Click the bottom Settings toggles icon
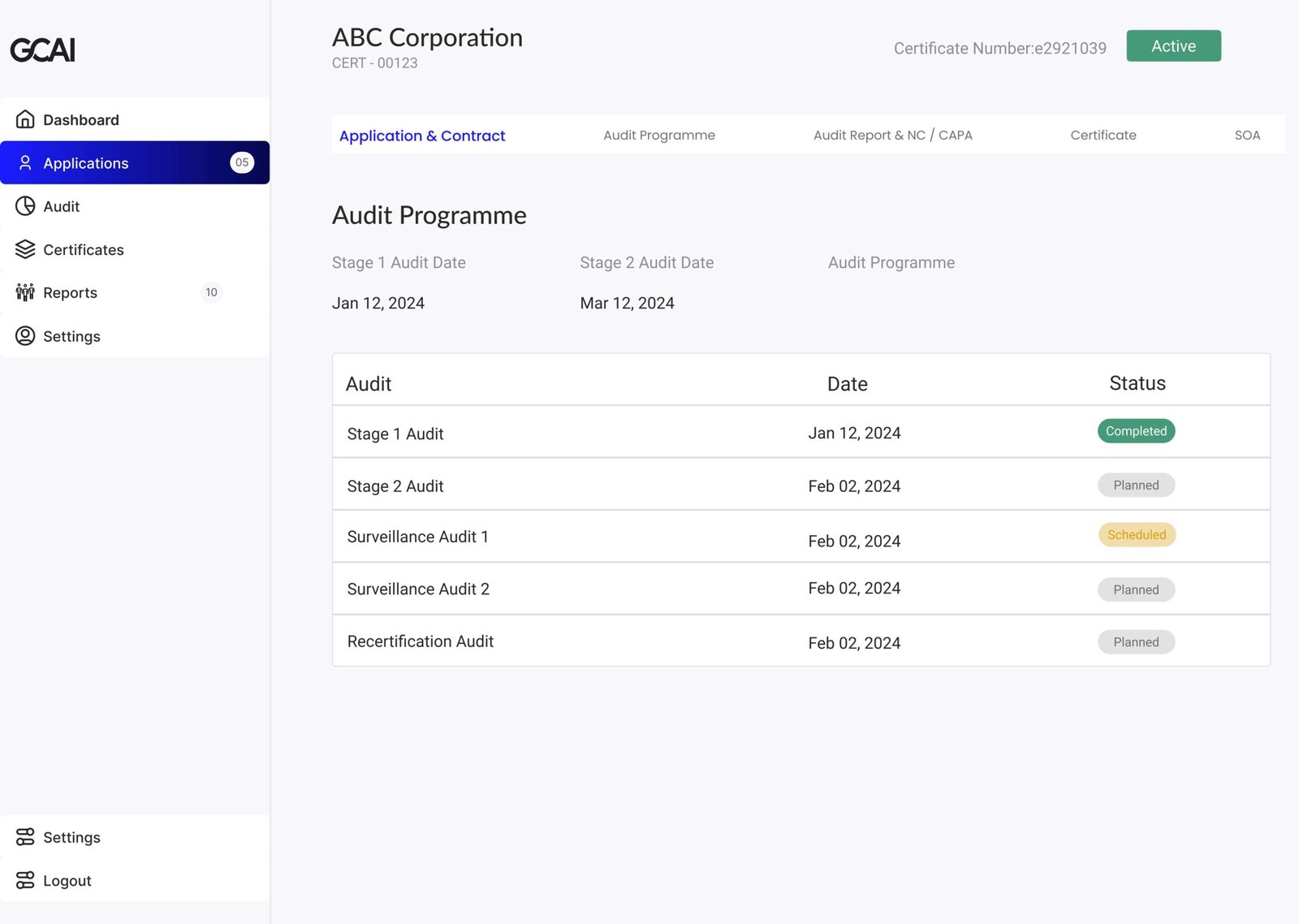 click(25, 837)
